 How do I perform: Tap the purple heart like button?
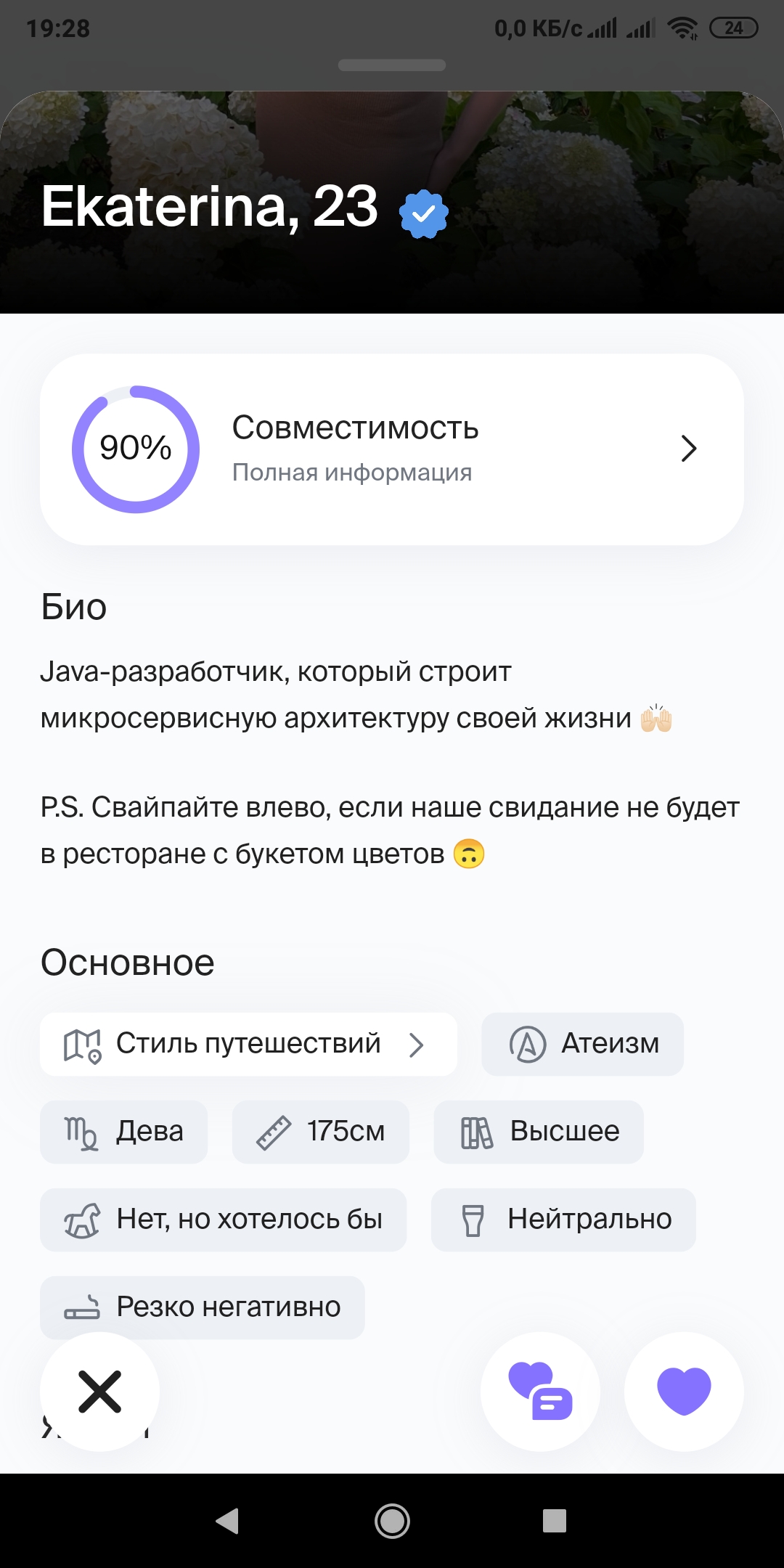684,1391
